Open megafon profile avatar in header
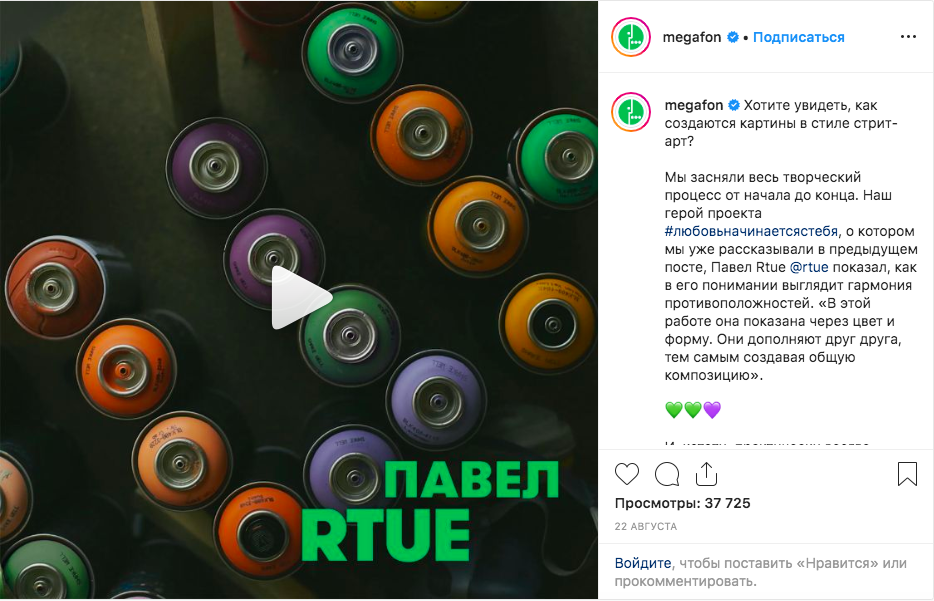Image resolution: width=934 pixels, height=601 pixels. tap(631, 37)
